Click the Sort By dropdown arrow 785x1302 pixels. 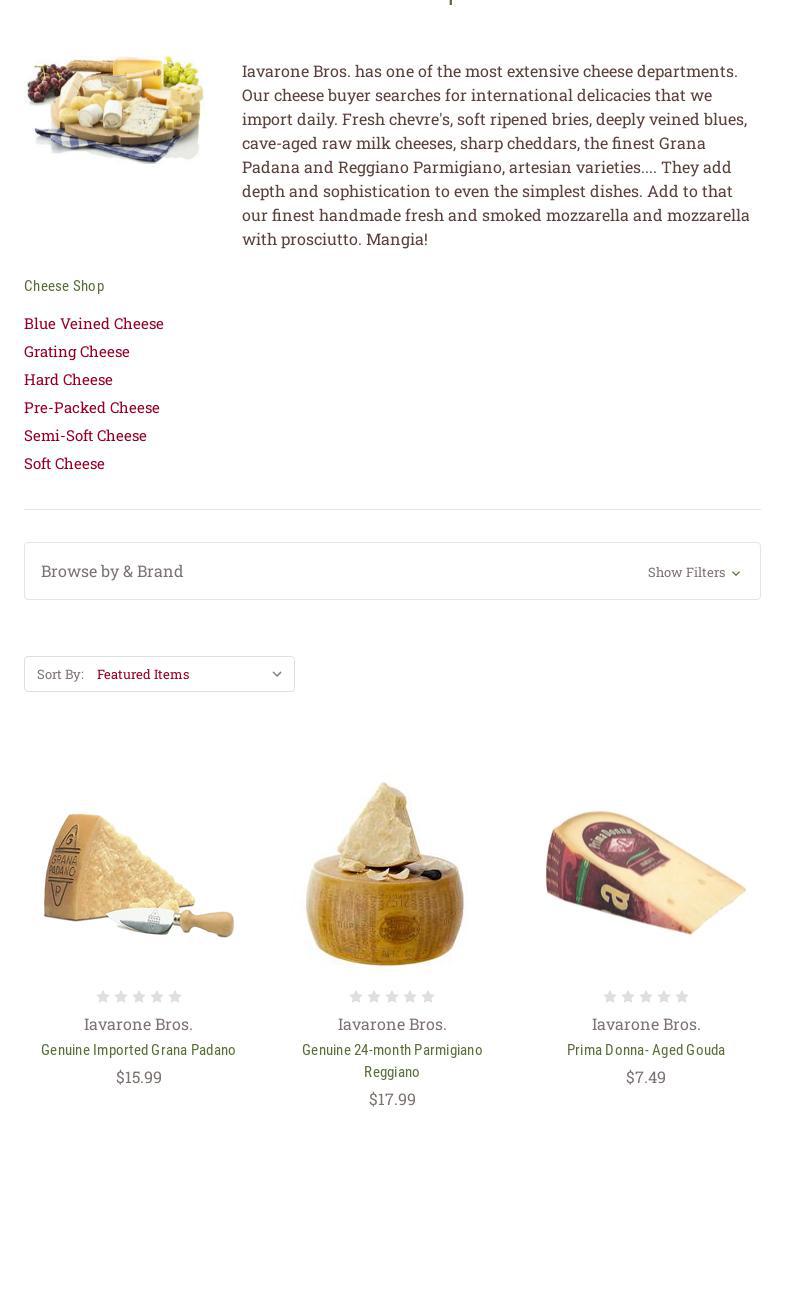pyautogui.click(x=277, y=674)
